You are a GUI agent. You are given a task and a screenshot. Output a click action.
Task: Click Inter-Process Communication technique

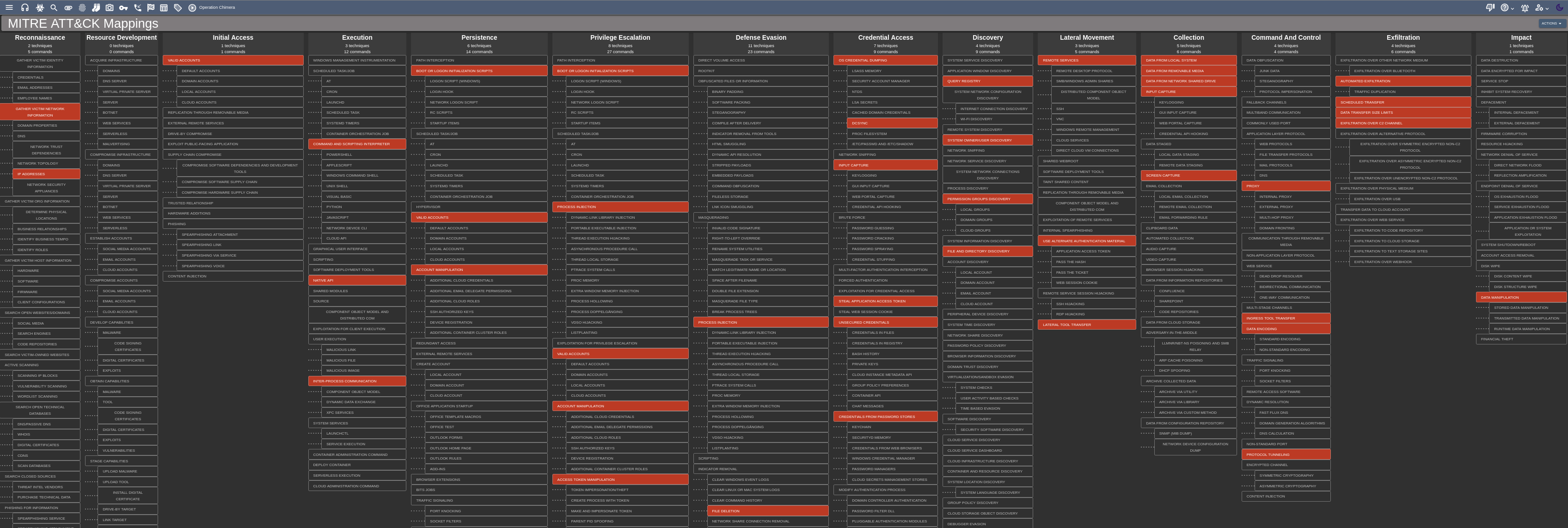tap(357, 381)
